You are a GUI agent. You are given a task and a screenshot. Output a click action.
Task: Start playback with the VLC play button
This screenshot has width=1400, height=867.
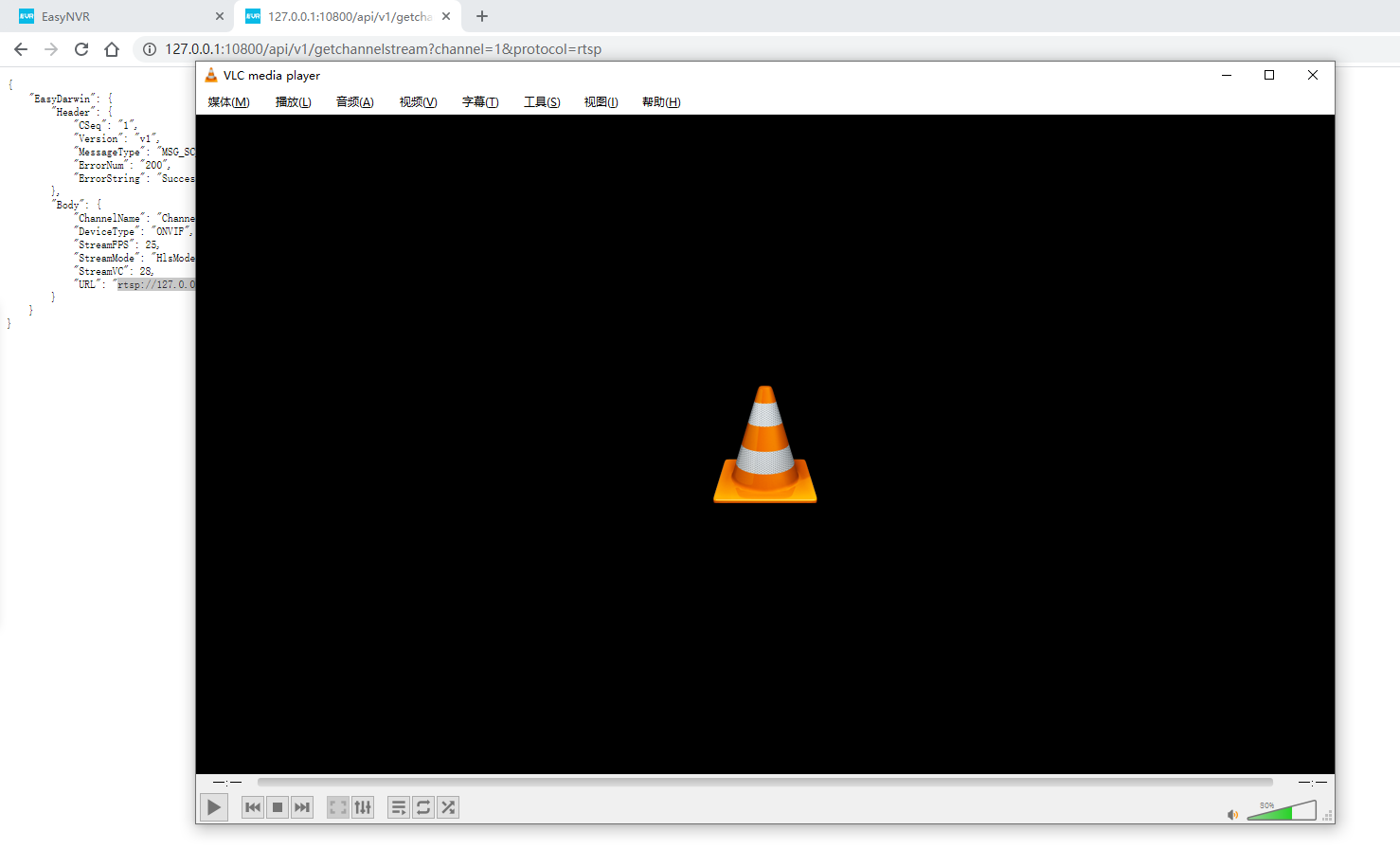tap(214, 807)
